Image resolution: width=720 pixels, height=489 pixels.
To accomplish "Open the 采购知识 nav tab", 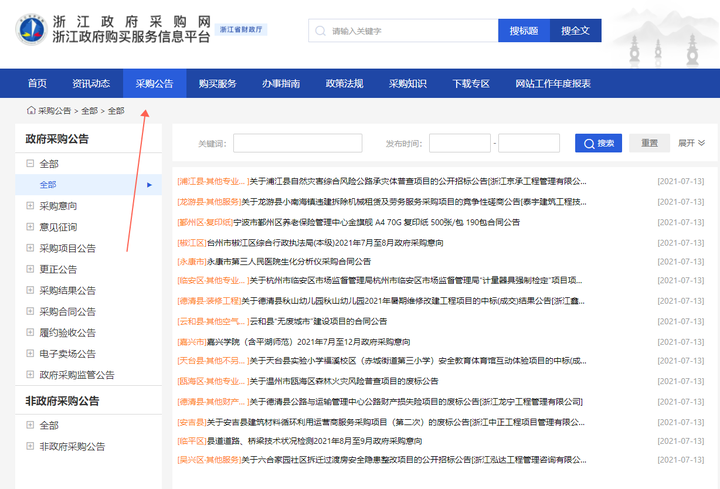I will click(408, 84).
